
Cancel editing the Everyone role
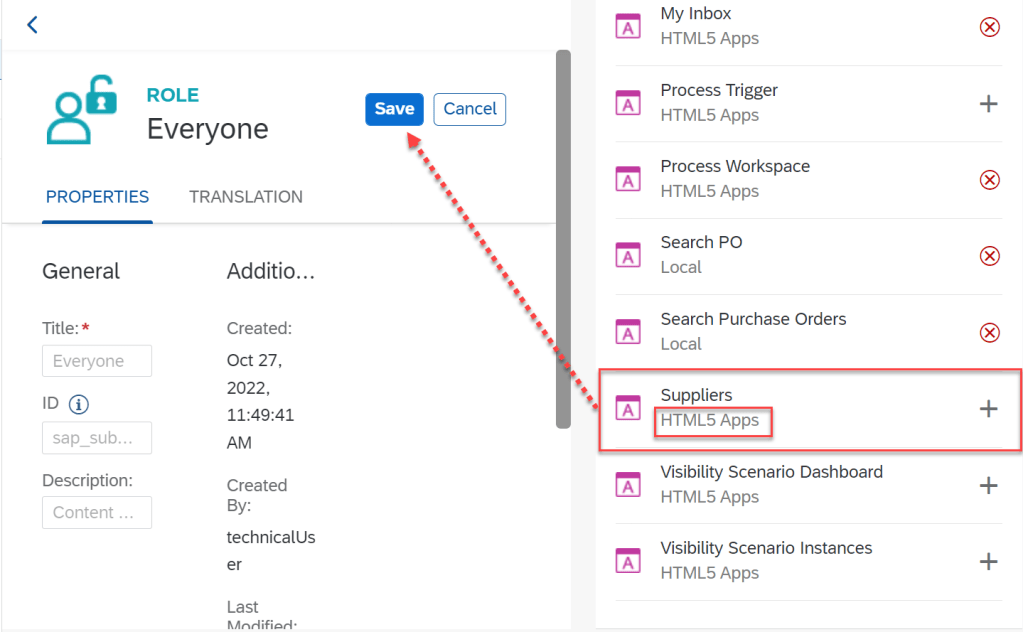pos(469,109)
